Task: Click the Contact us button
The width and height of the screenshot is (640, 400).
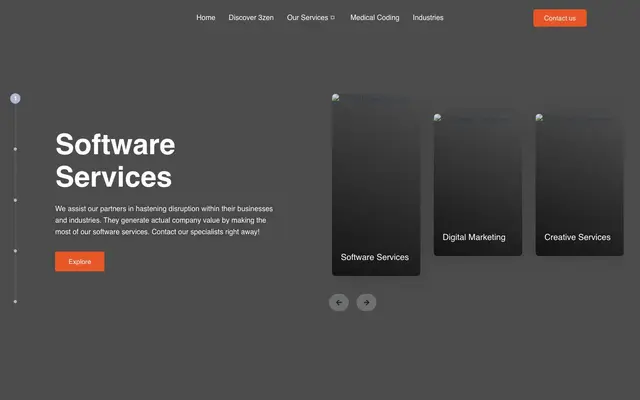Action: [560, 18]
